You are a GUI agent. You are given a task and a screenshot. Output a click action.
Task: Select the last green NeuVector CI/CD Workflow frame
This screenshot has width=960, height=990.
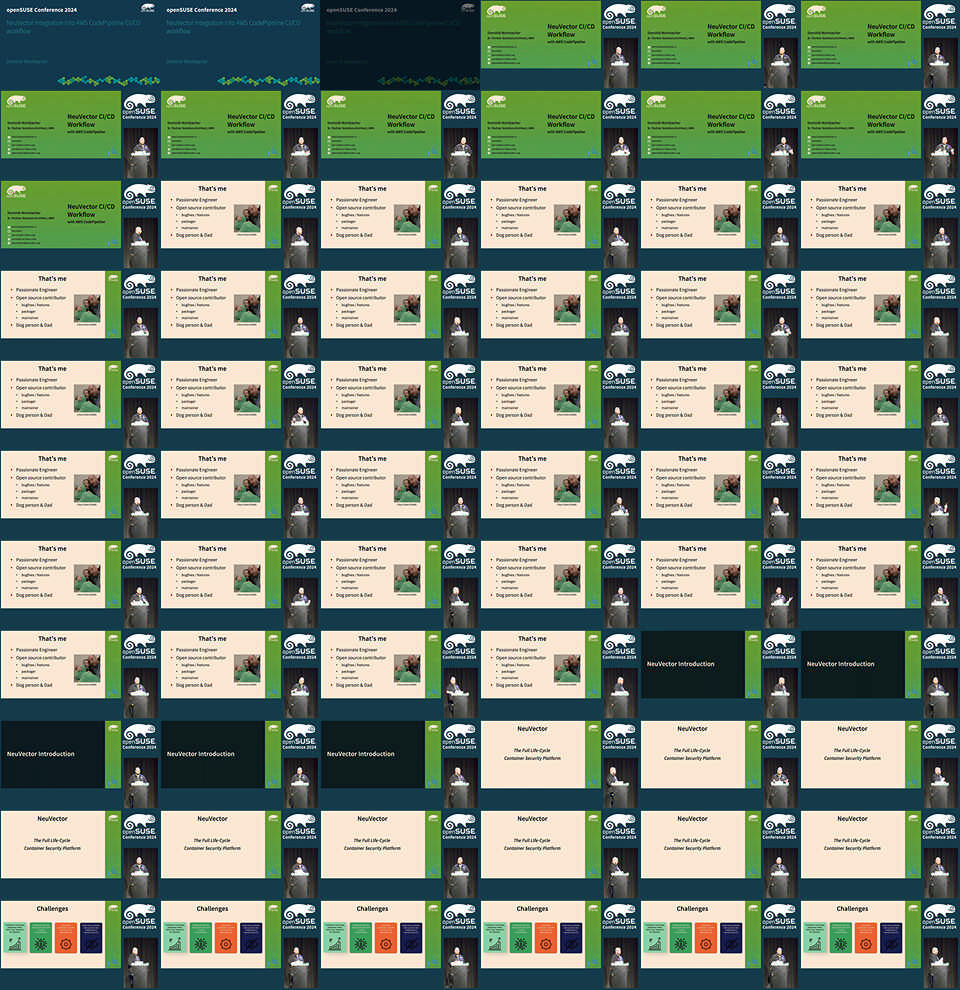[x=80, y=224]
